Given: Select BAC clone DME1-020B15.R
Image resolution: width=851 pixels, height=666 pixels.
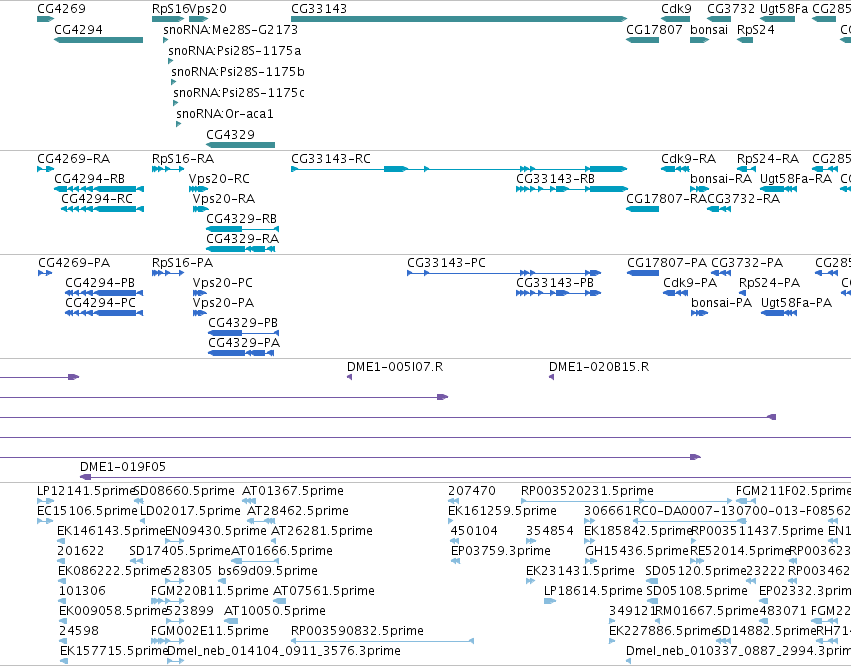Looking at the screenshot, I should pos(551,377).
